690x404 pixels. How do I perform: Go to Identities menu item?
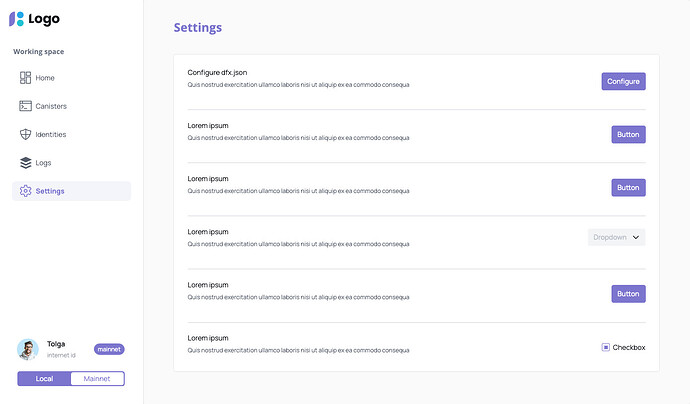51,134
